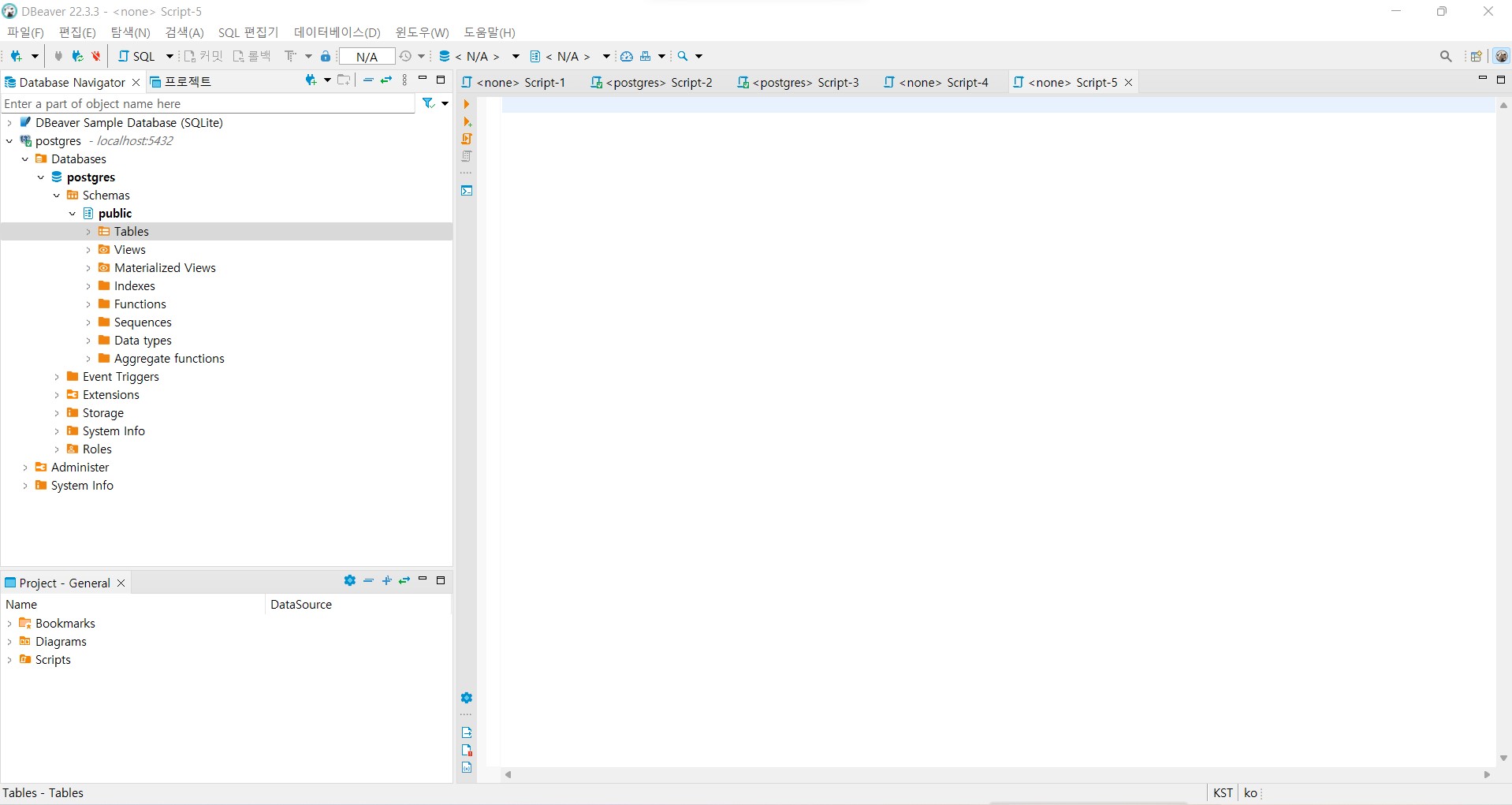The image size is (1512, 805).
Task: Open the active schema selector showing N/A
Action: click(569, 56)
